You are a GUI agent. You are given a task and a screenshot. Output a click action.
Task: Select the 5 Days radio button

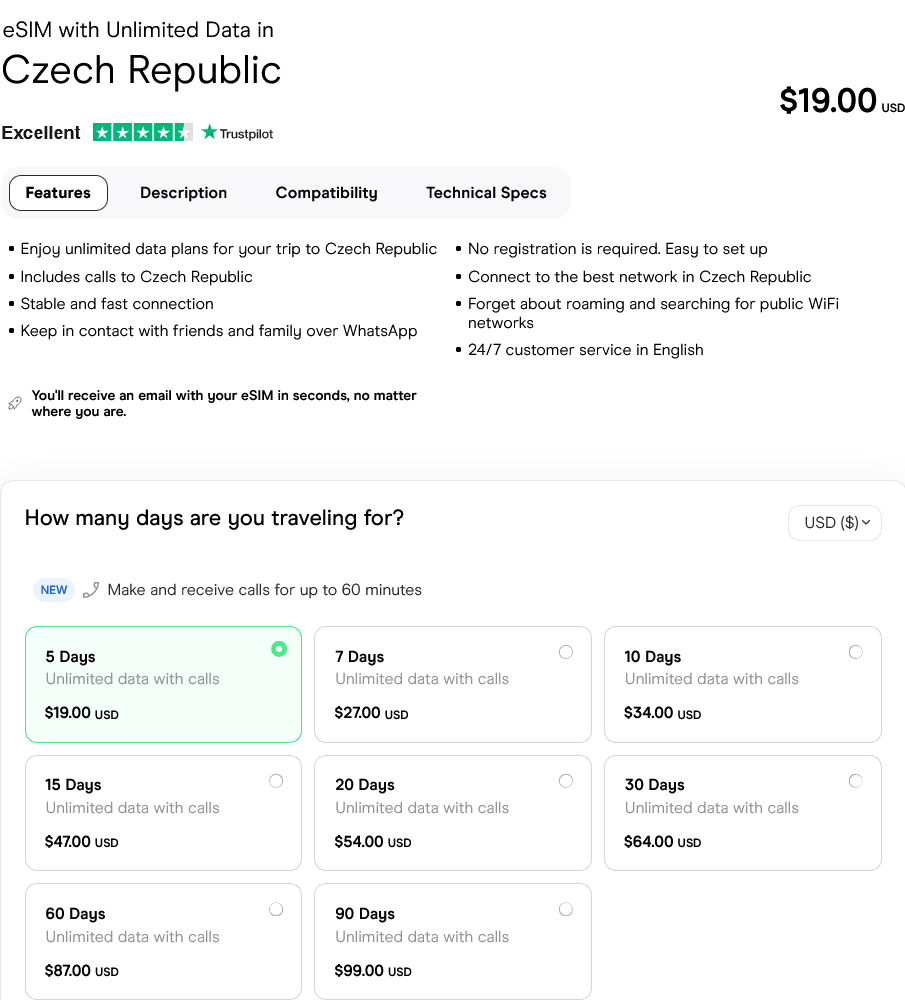point(279,649)
